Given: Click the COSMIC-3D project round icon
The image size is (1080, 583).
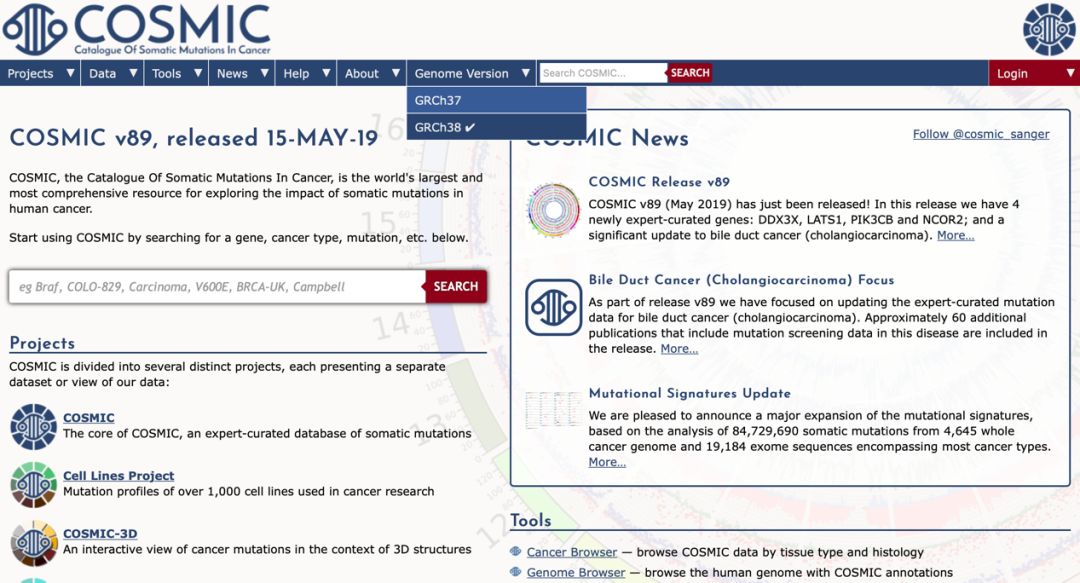Looking at the screenshot, I should point(34,543).
